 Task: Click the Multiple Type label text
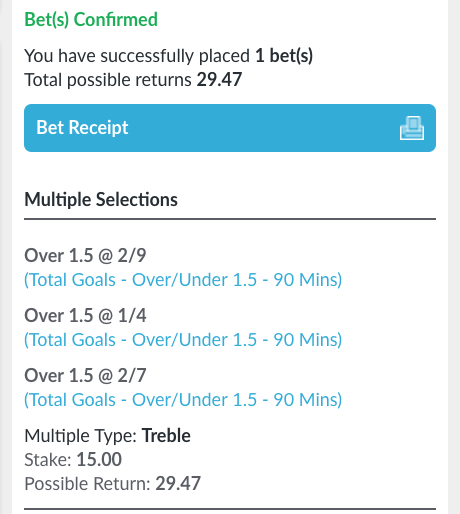click(80, 436)
